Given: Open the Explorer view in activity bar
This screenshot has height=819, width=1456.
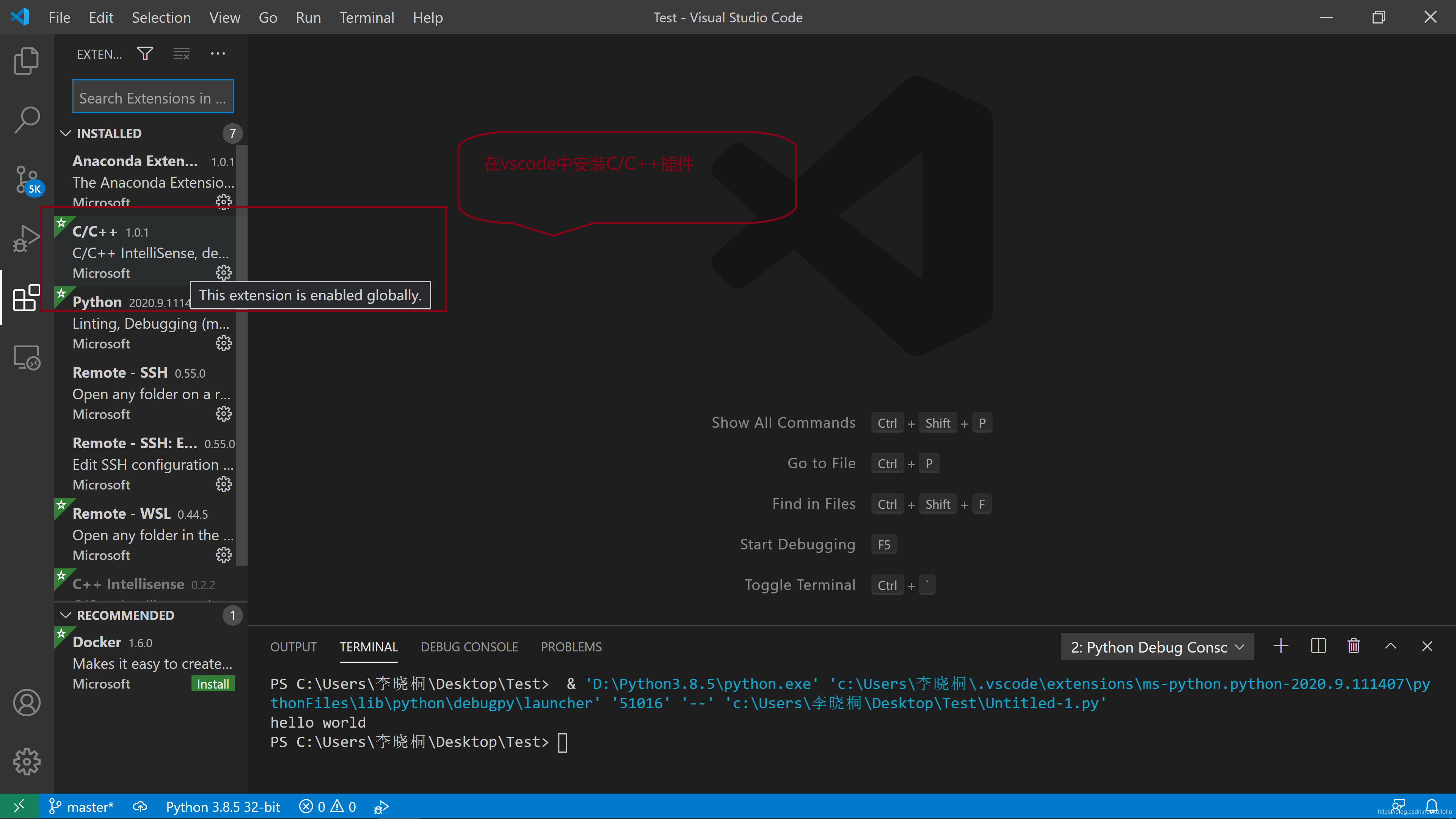Looking at the screenshot, I should click(27, 61).
